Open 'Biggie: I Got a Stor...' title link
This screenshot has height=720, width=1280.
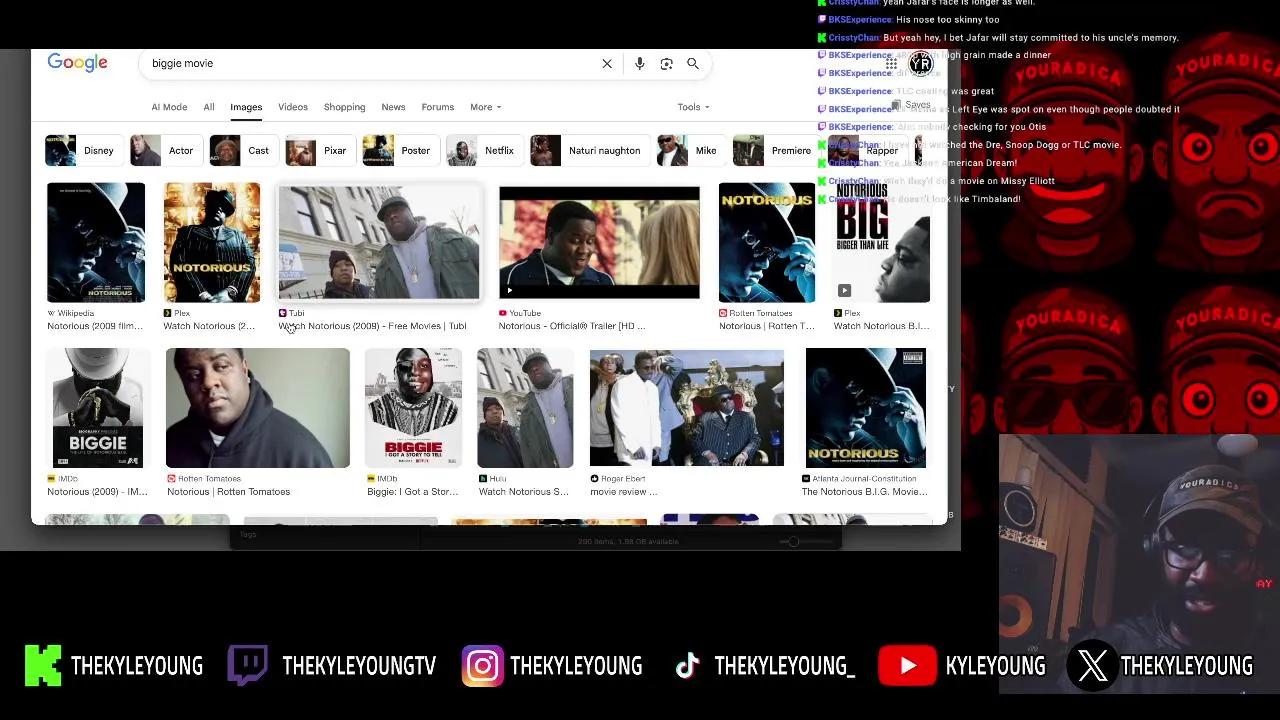[x=412, y=492]
